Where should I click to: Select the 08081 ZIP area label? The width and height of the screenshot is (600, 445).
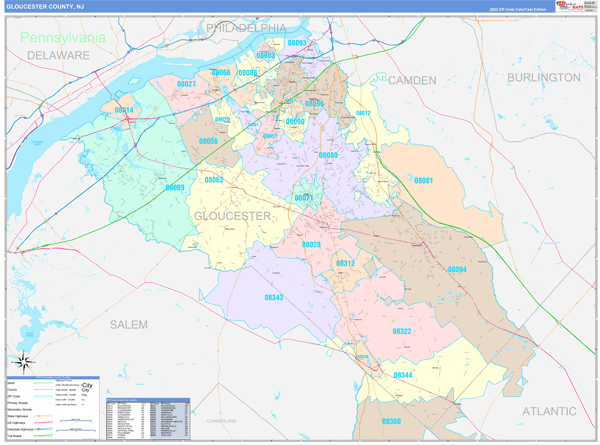423,180
